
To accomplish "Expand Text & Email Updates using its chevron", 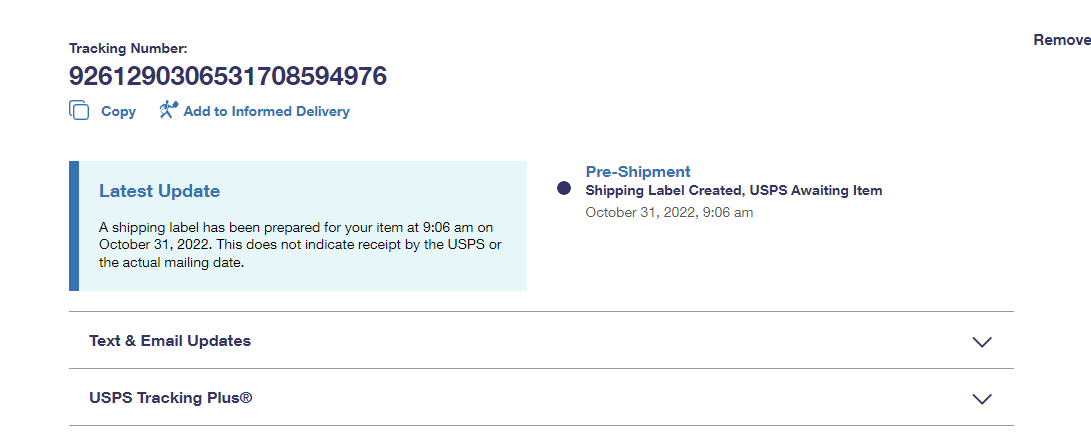I will coord(982,341).
